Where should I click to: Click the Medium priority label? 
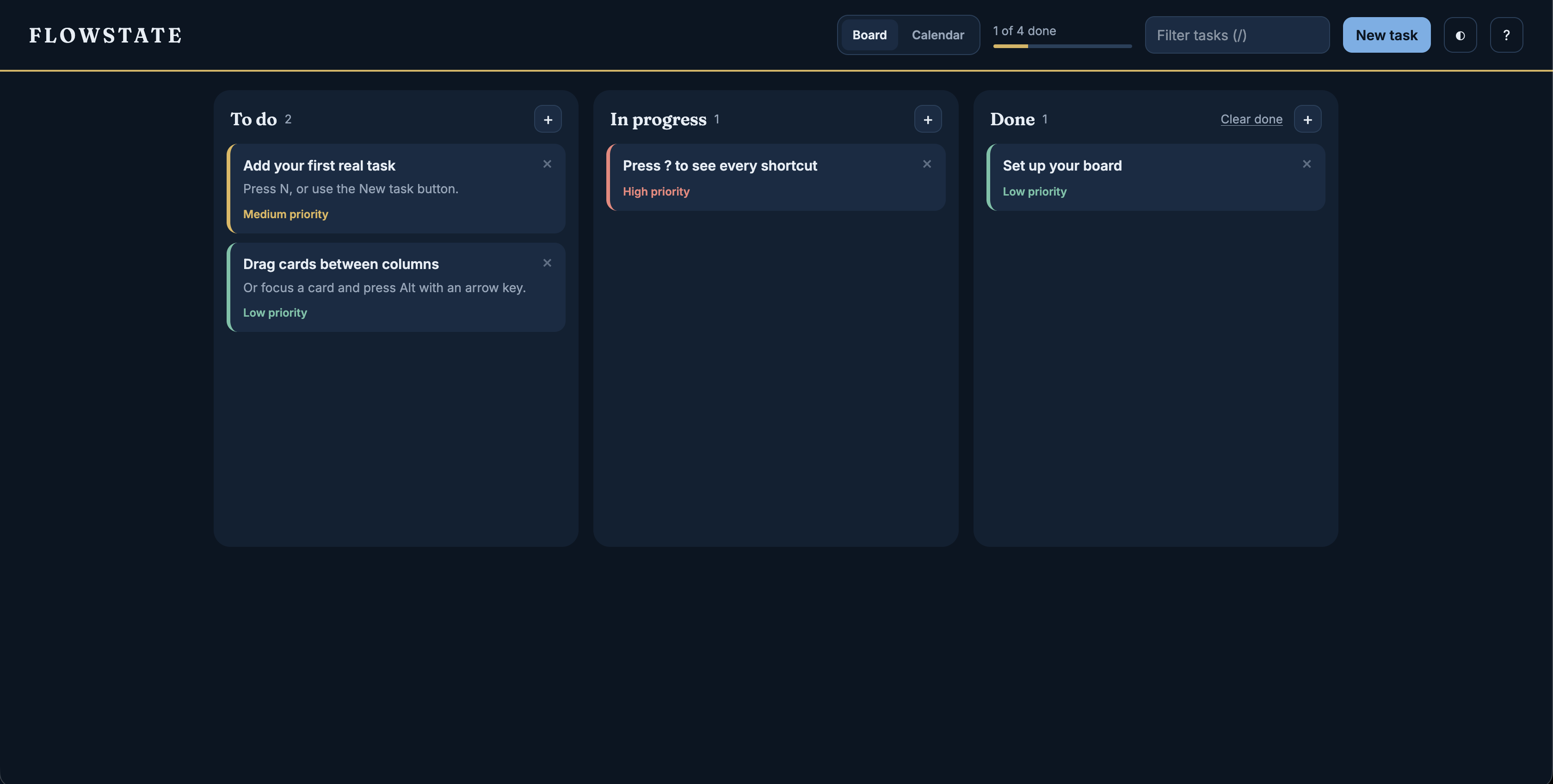coord(286,214)
